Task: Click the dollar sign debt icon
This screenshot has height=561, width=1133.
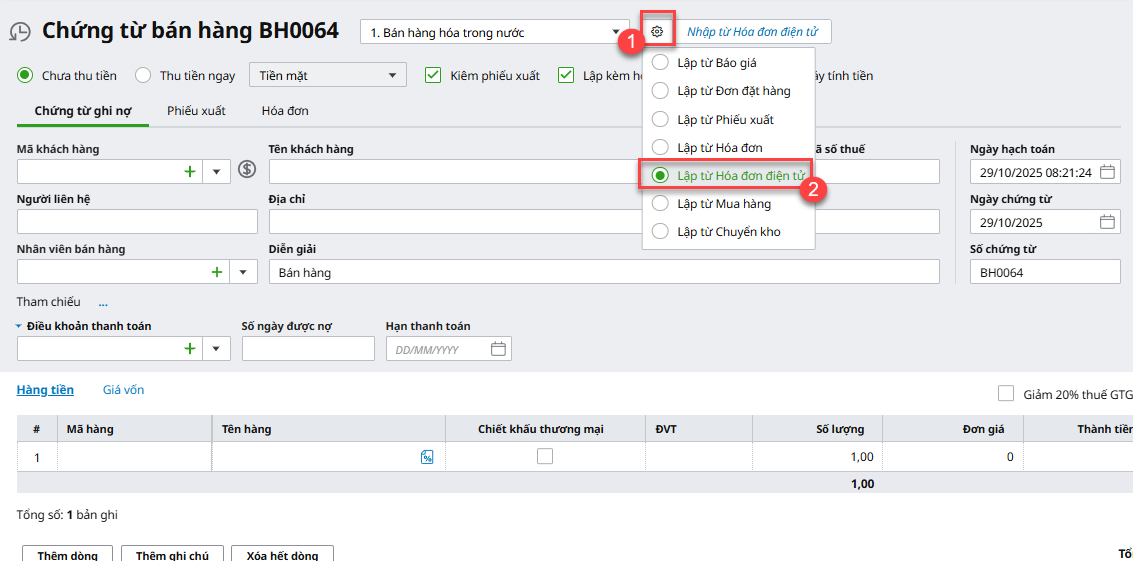Action: (247, 171)
